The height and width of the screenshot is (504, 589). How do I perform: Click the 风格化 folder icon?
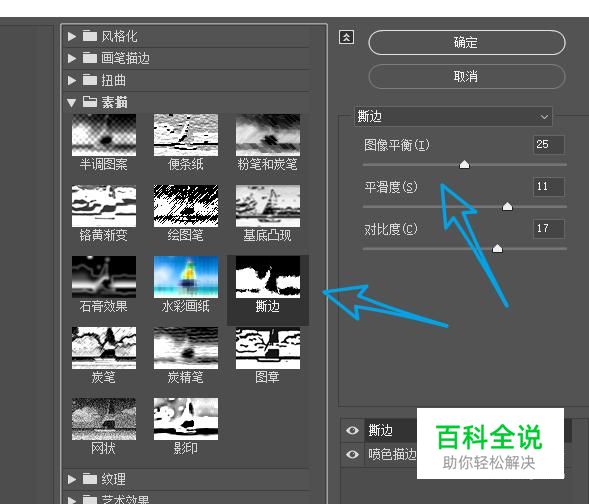pos(90,36)
